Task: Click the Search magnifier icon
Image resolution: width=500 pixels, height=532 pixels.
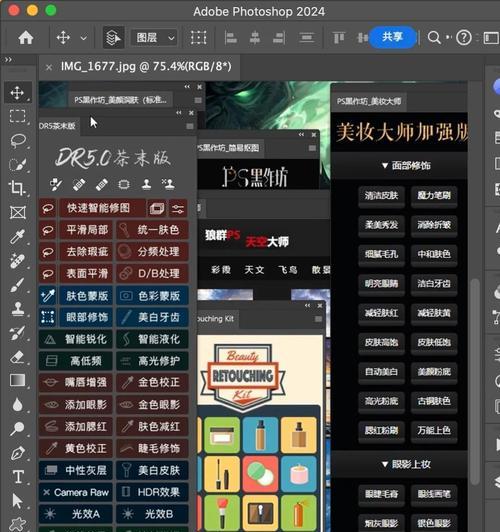Action: 434,37
